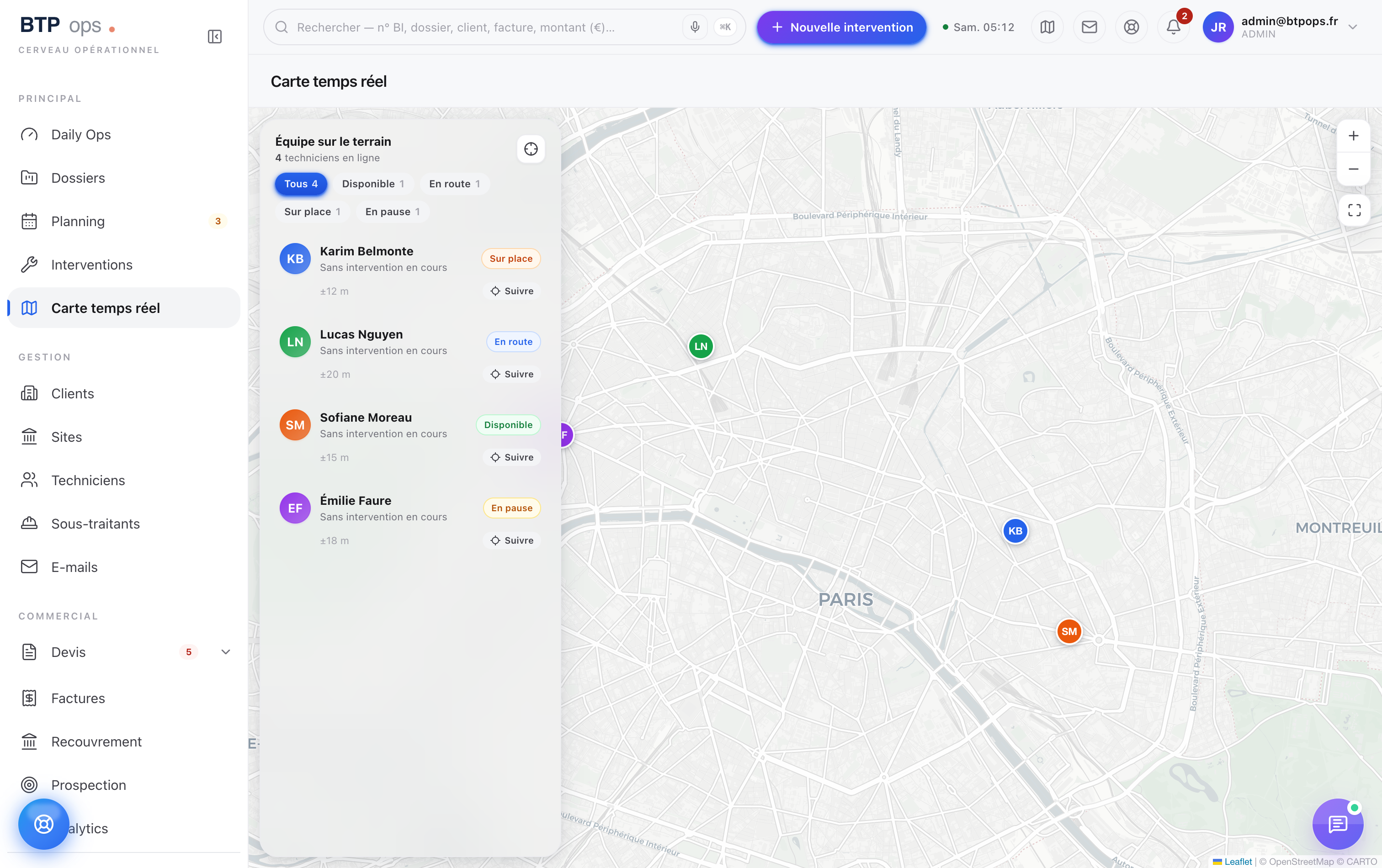Click the Sam. 05:12 clock status
This screenshot has height=868, width=1382.
click(978, 27)
